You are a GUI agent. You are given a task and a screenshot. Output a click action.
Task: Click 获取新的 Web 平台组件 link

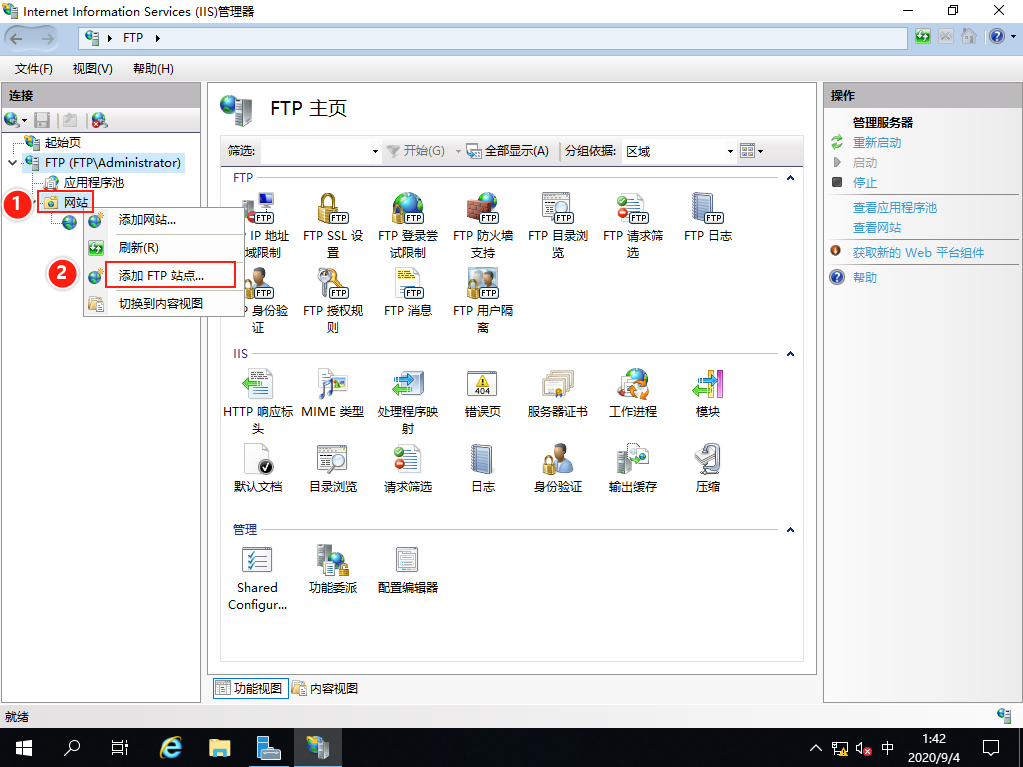tap(918, 252)
